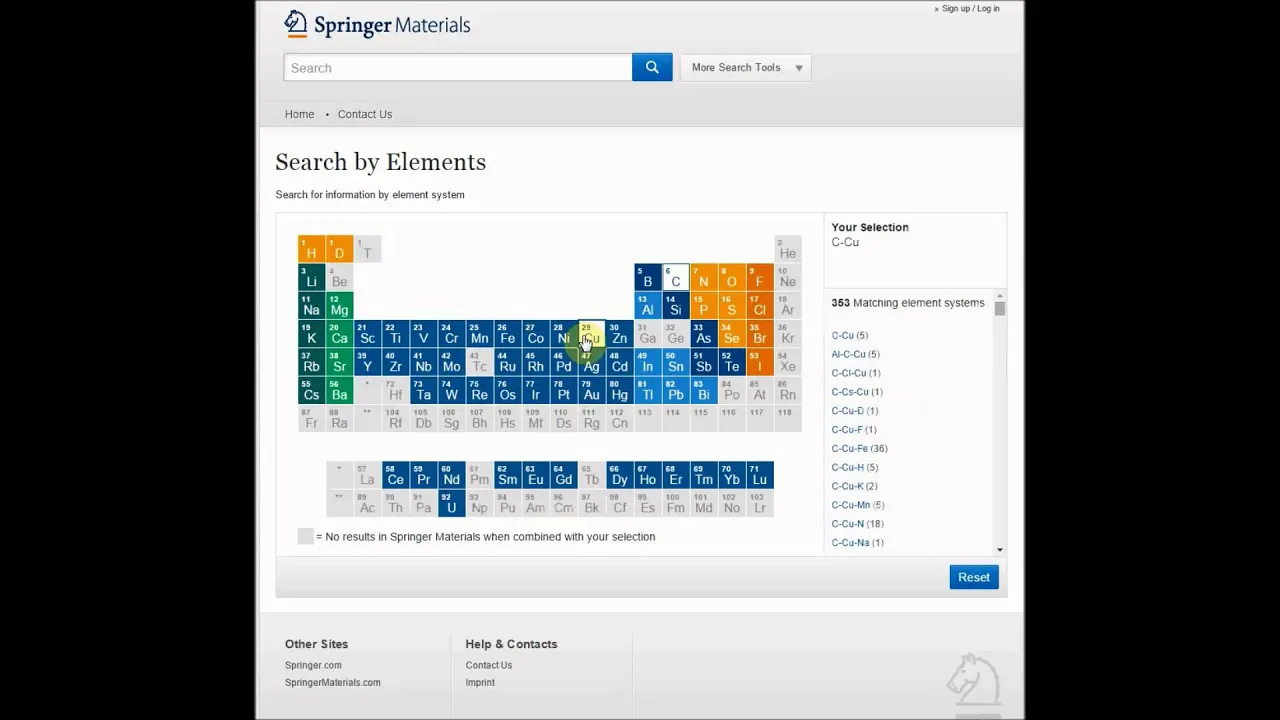Screen dimensions: 1280x720
Task: Deselect the Carbon C element tile
Action: [675, 277]
